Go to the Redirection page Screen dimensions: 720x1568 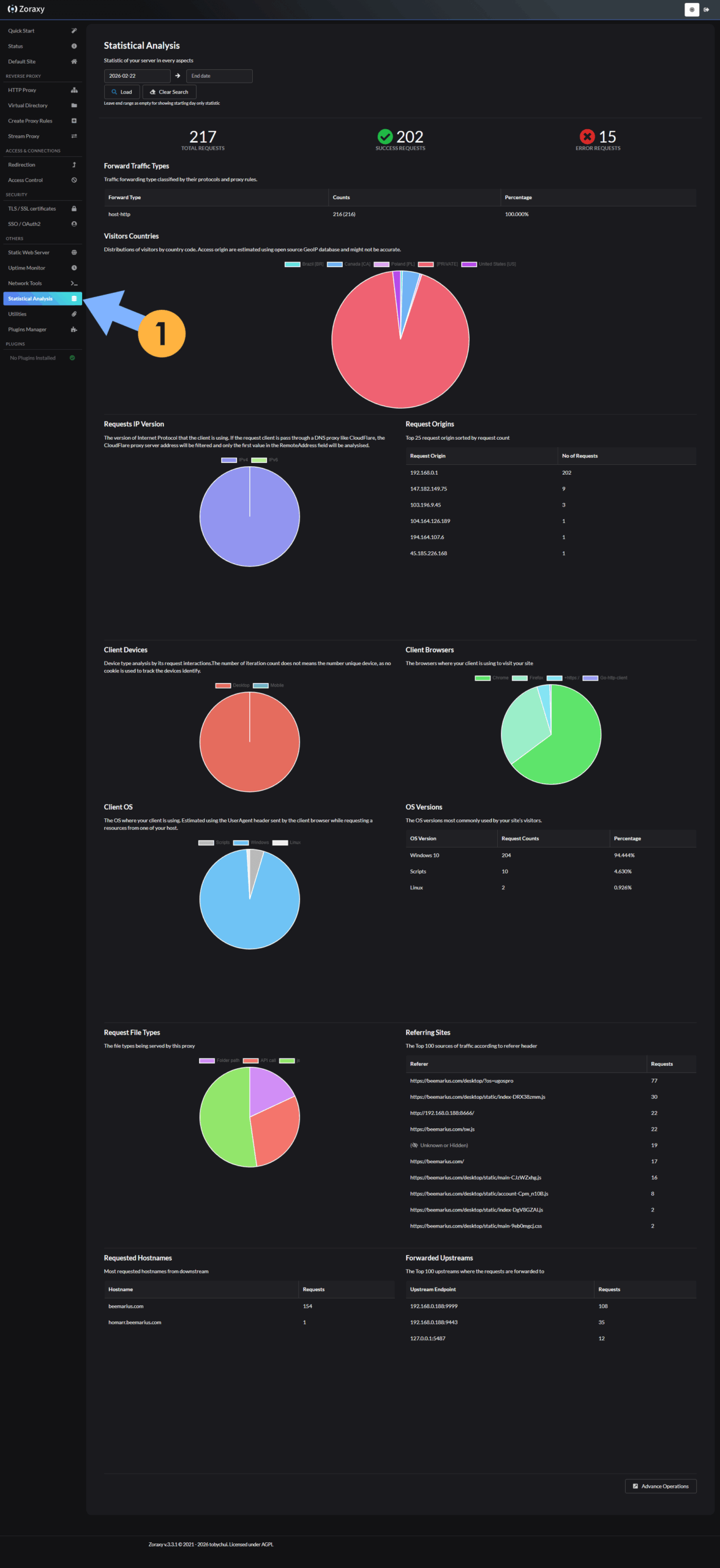(x=22, y=165)
